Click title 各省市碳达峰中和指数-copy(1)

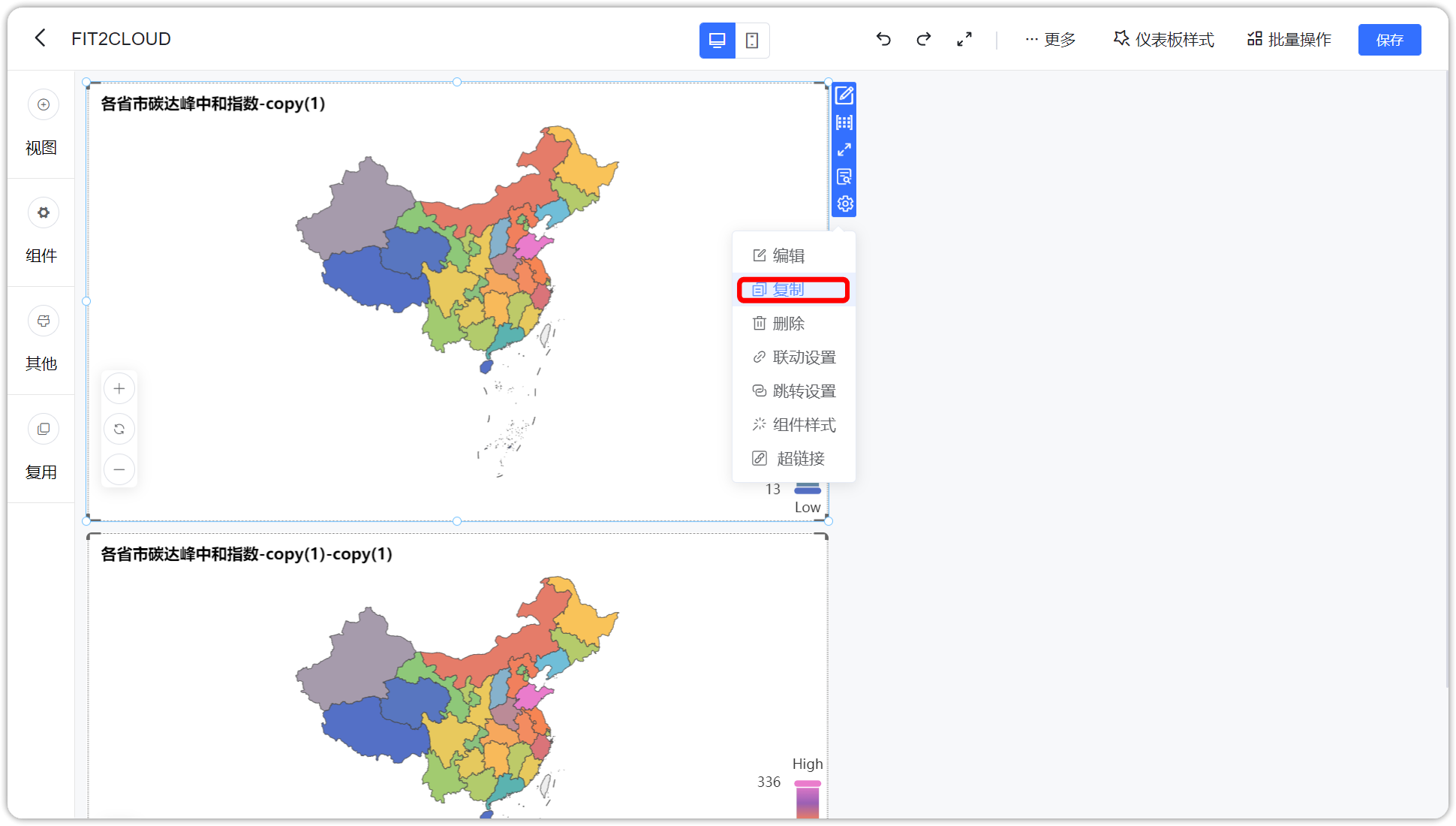[213, 104]
